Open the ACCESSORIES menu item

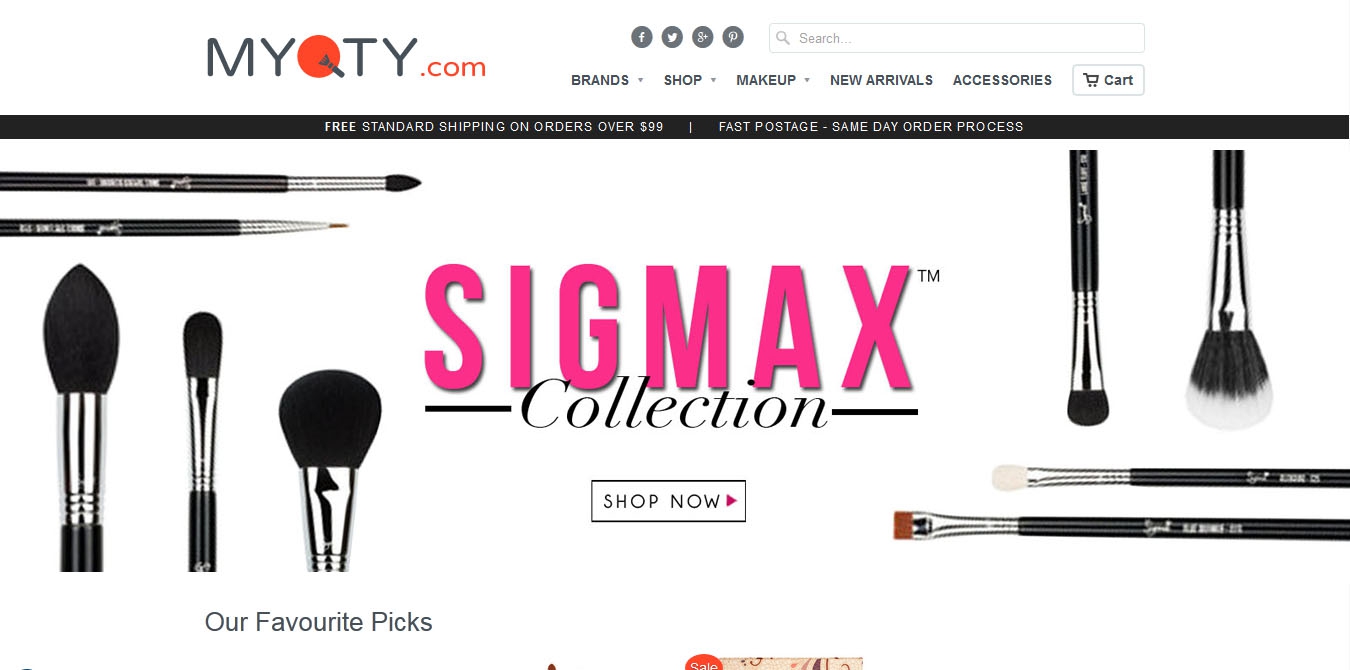(x=1002, y=80)
